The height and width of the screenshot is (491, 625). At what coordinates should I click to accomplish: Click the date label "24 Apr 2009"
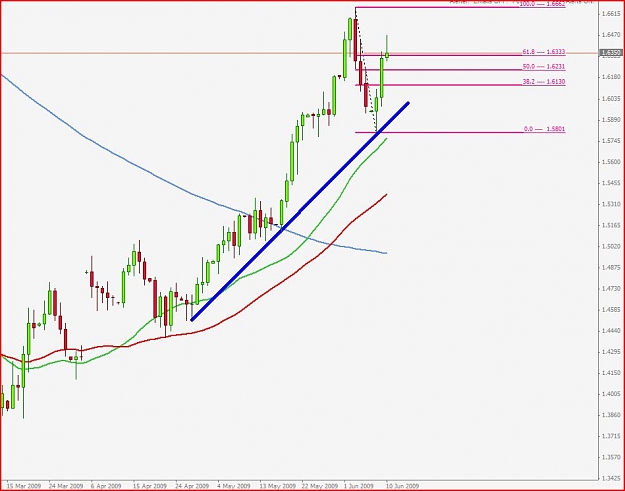192,486
